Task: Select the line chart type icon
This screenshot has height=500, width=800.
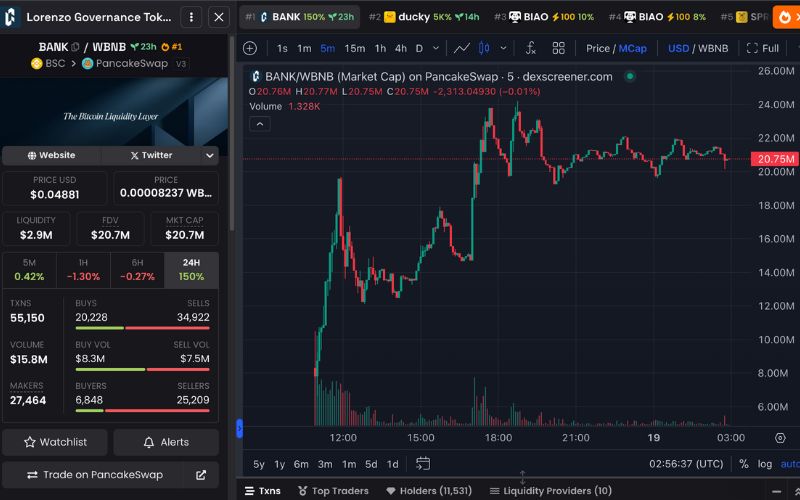Action: (462, 48)
